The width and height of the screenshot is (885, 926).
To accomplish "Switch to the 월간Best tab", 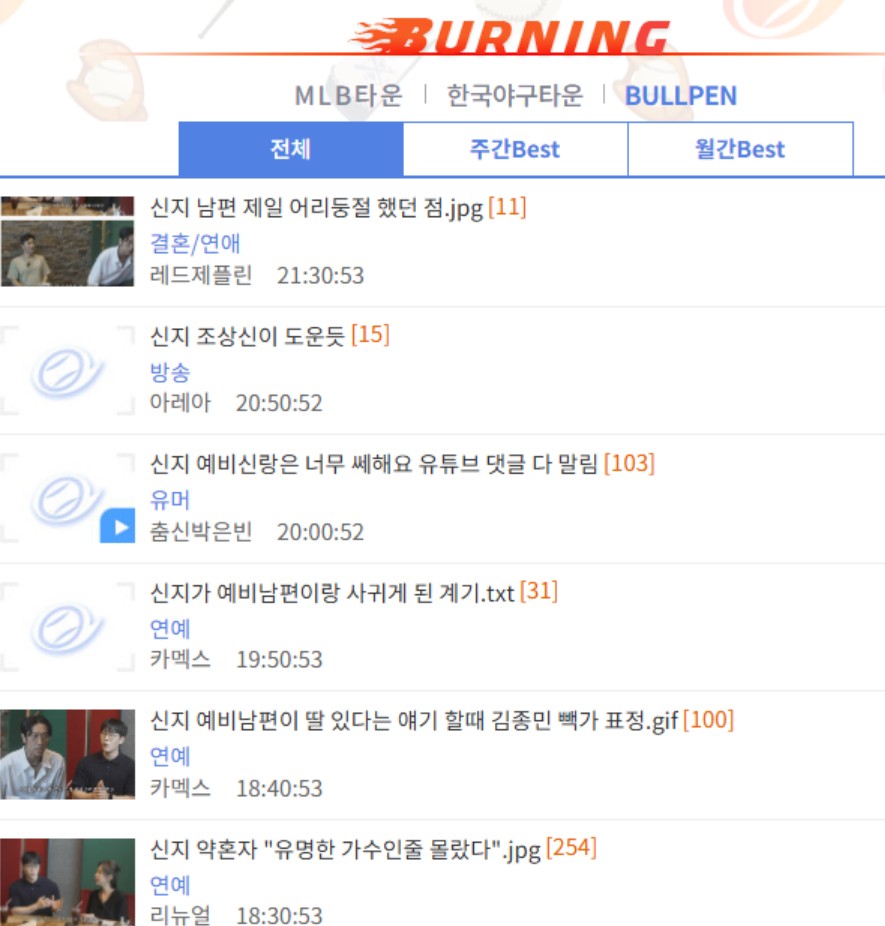I will tap(740, 149).
